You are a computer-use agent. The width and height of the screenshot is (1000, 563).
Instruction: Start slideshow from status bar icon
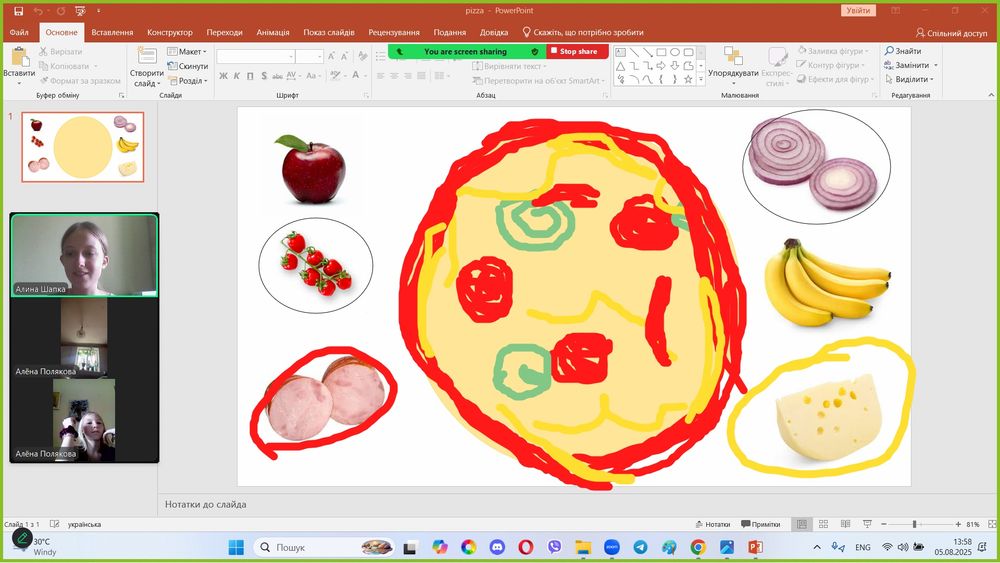point(867,524)
